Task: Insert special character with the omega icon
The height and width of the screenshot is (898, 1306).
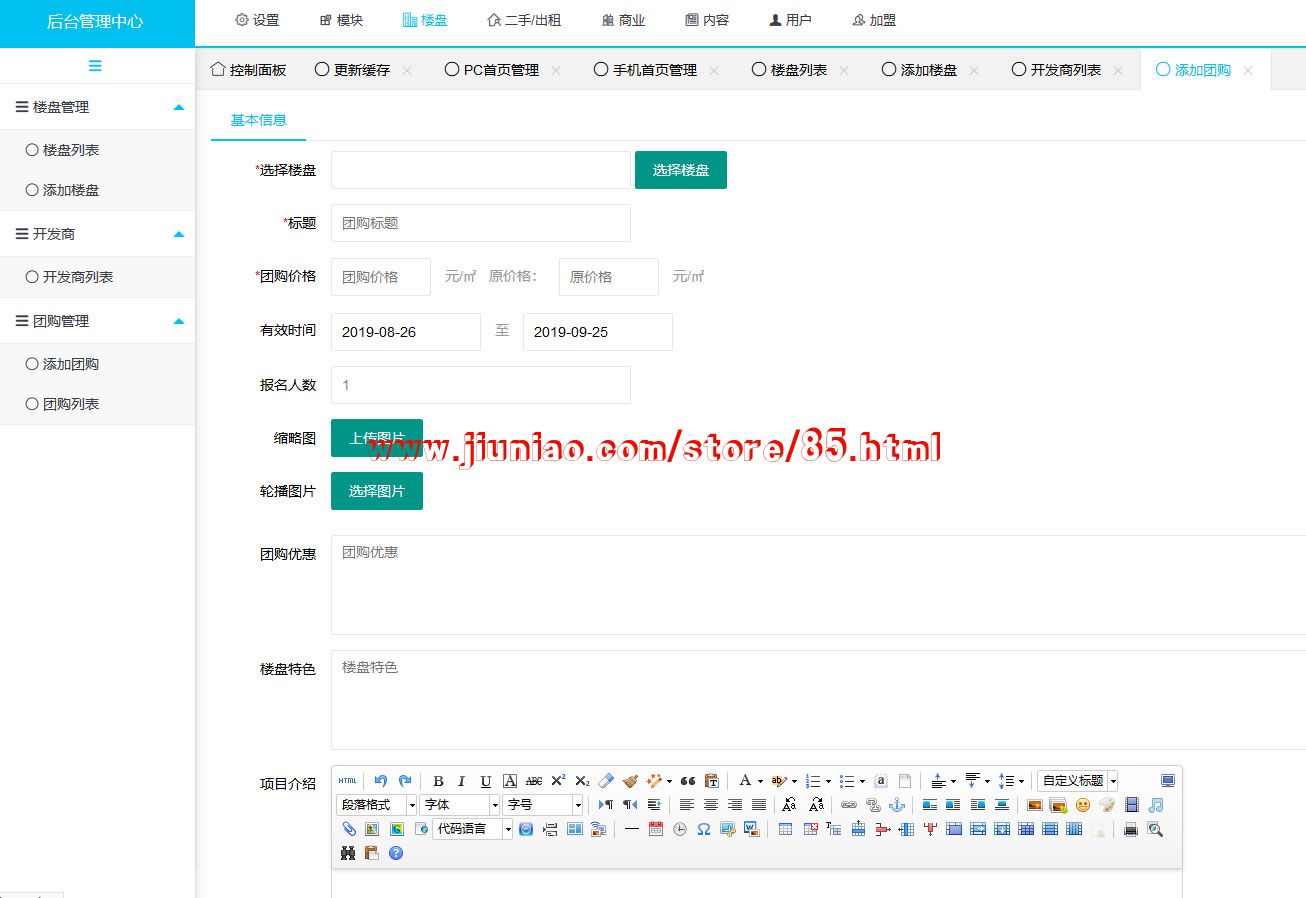Action: coord(704,829)
